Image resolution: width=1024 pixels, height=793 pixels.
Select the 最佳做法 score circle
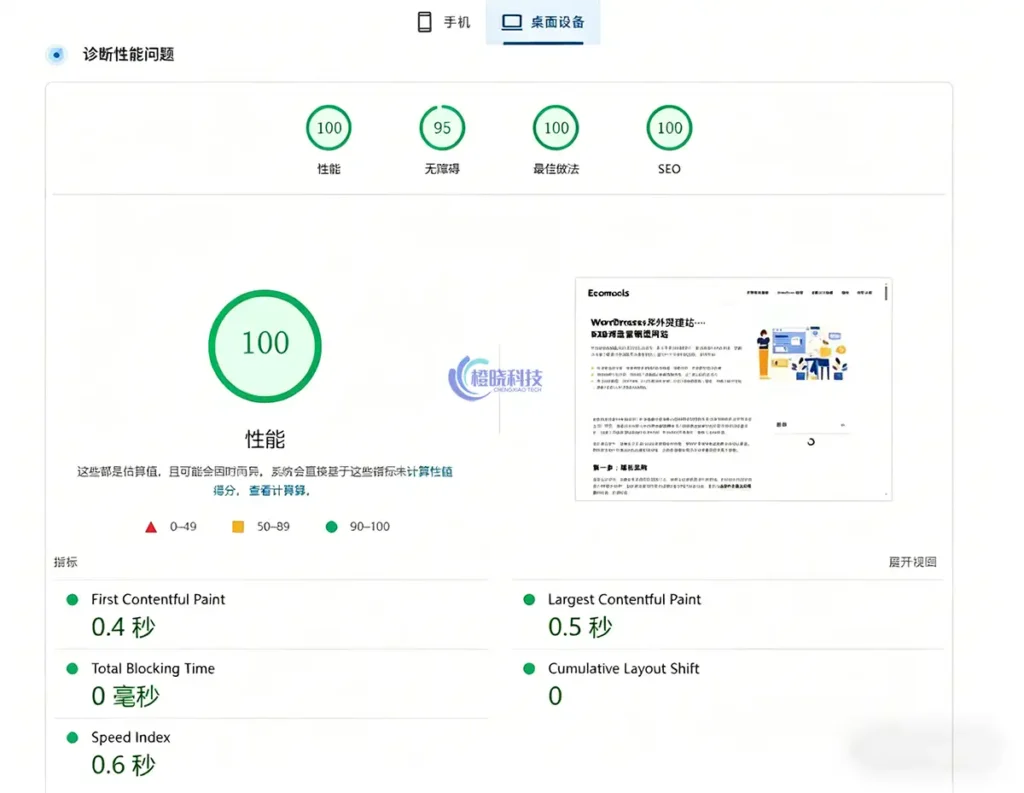555,128
